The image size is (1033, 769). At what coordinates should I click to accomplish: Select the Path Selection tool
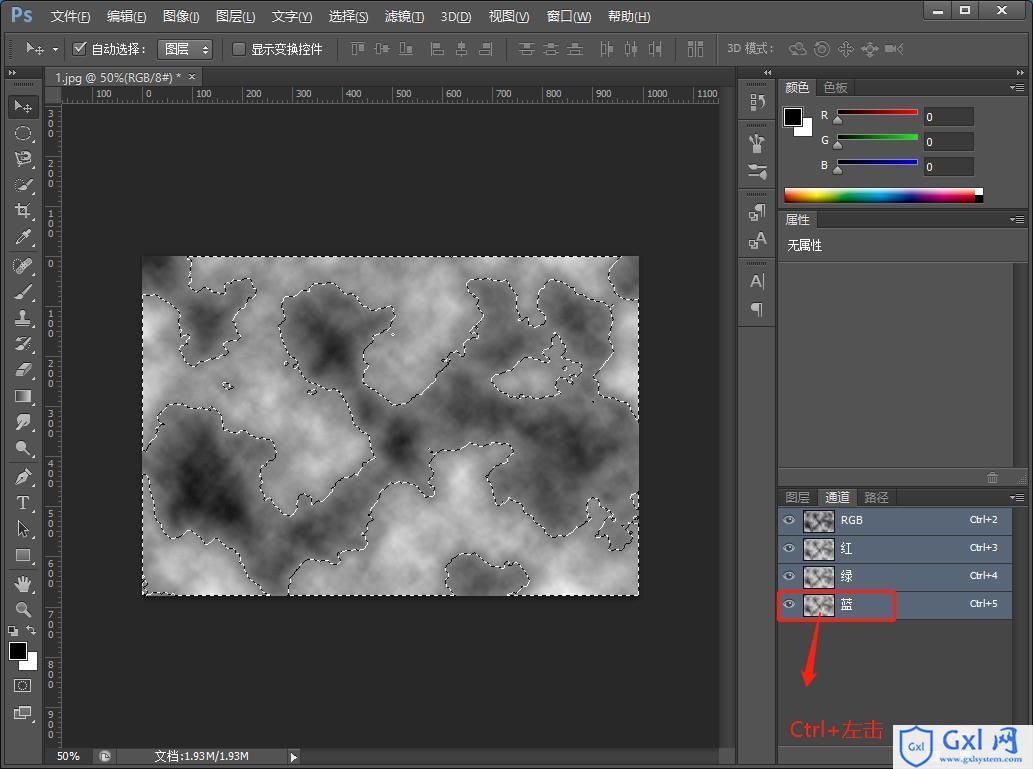[x=23, y=529]
